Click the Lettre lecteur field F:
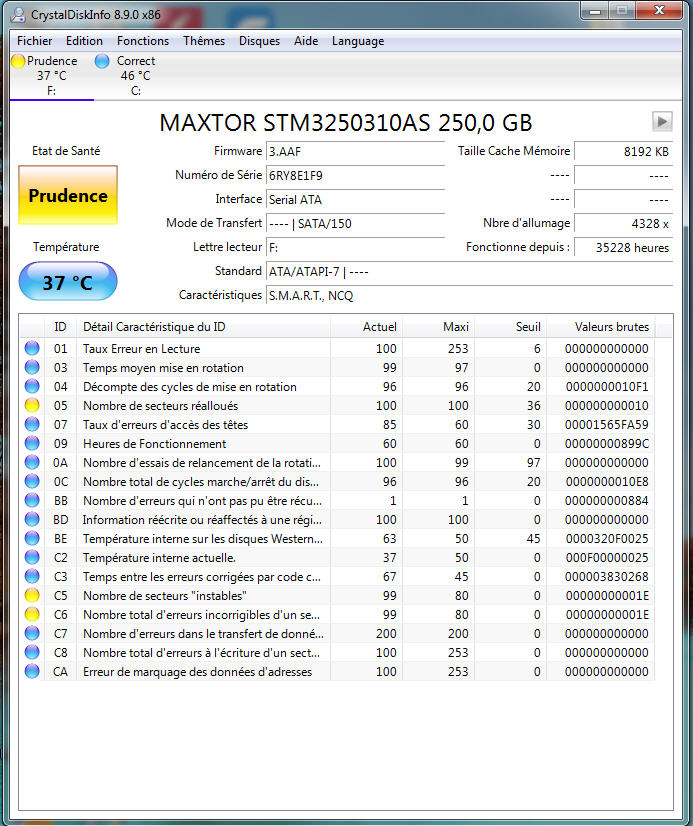 click(x=355, y=248)
